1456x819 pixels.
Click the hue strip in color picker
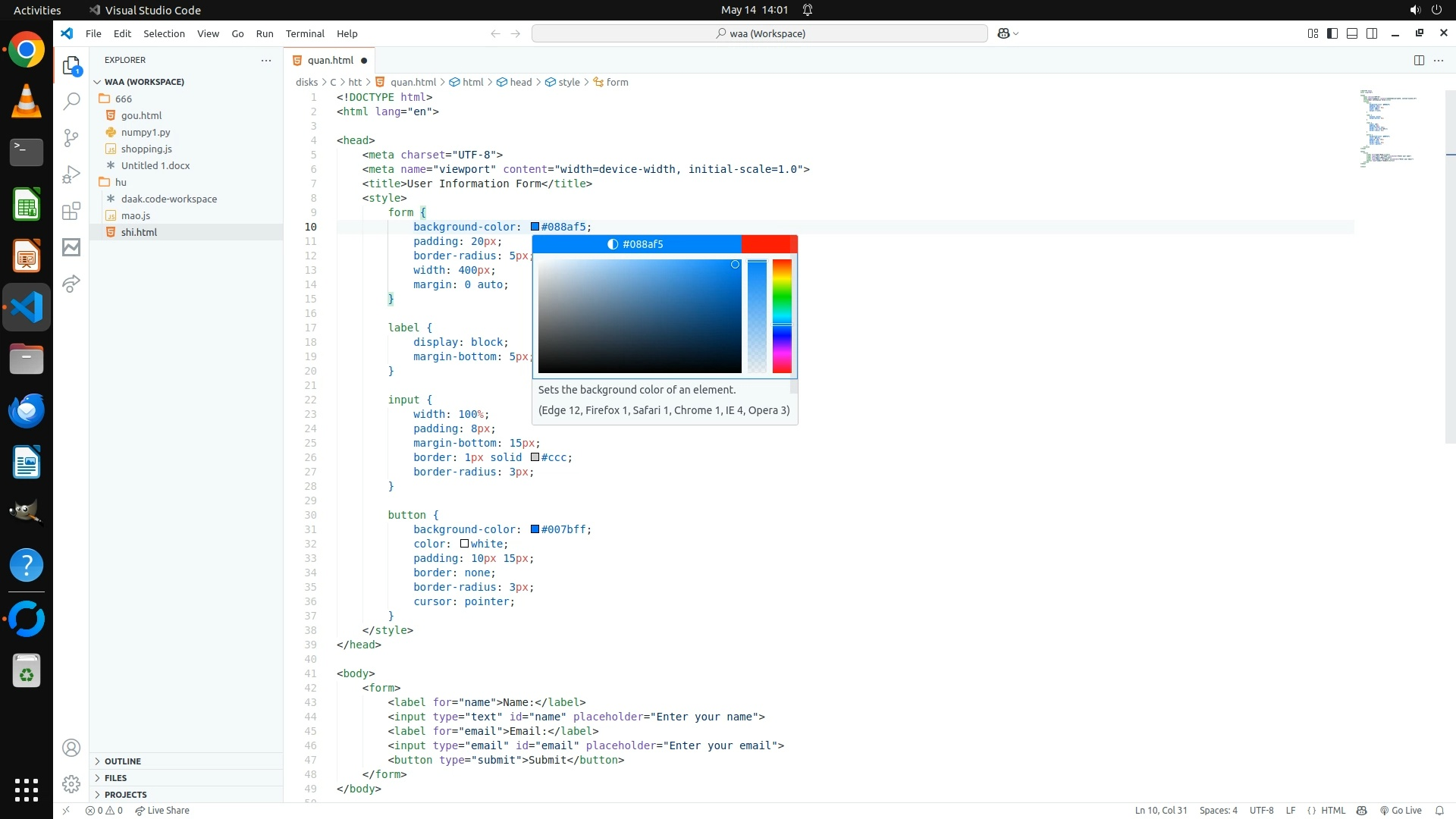click(782, 315)
